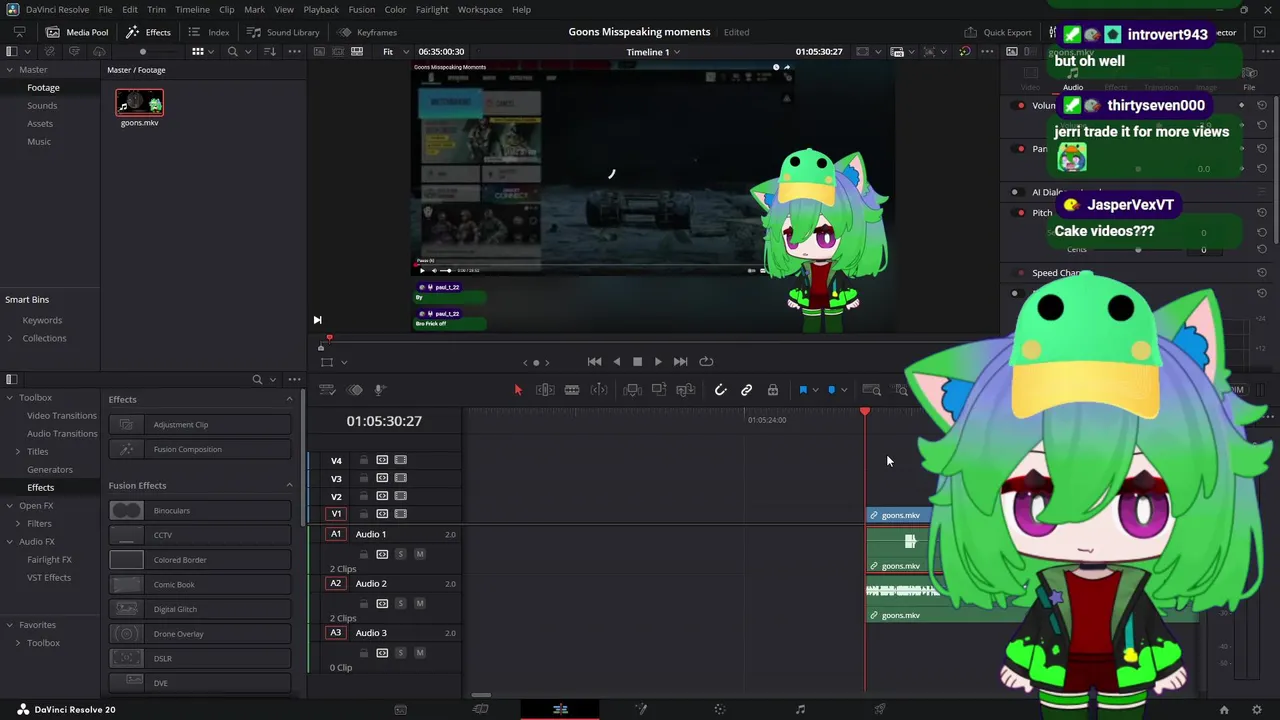Open the marker color dropdown arrow

point(844,390)
